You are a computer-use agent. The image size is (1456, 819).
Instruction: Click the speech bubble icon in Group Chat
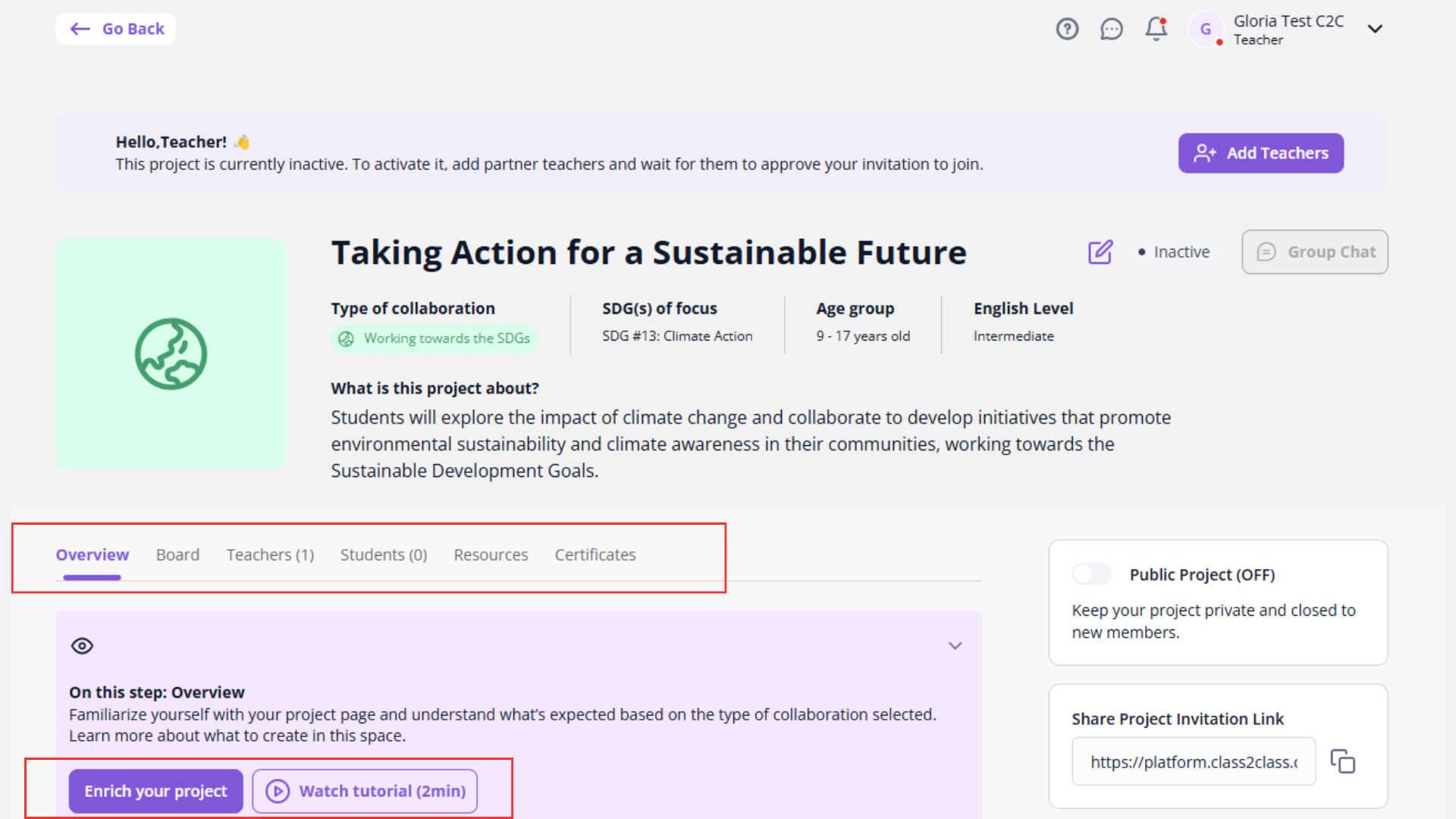pos(1265,252)
